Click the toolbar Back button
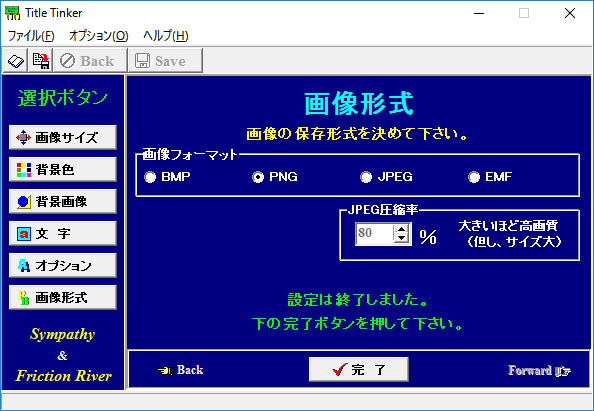This screenshot has height=411, width=594. tap(90, 61)
